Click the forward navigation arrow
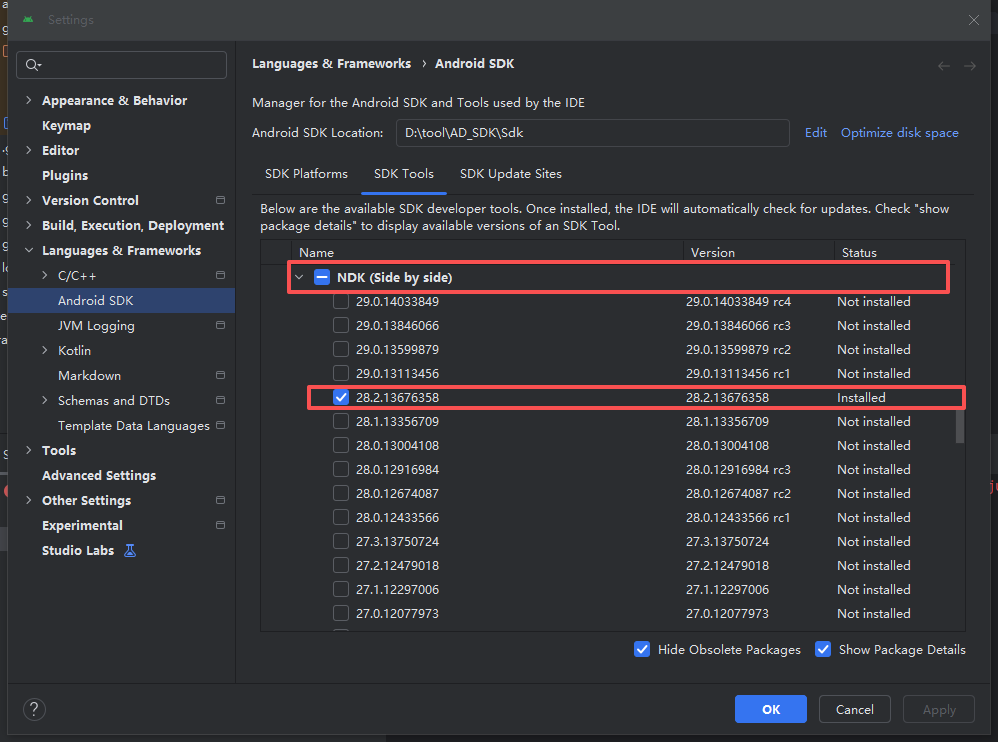The height and width of the screenshot is (742, 998). [969, 66]
